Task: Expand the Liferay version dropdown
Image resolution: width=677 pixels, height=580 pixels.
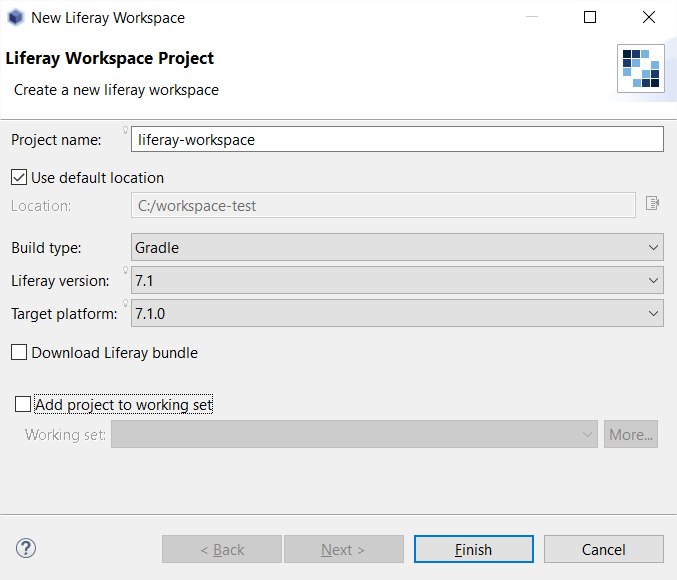Action: [397, 281]
